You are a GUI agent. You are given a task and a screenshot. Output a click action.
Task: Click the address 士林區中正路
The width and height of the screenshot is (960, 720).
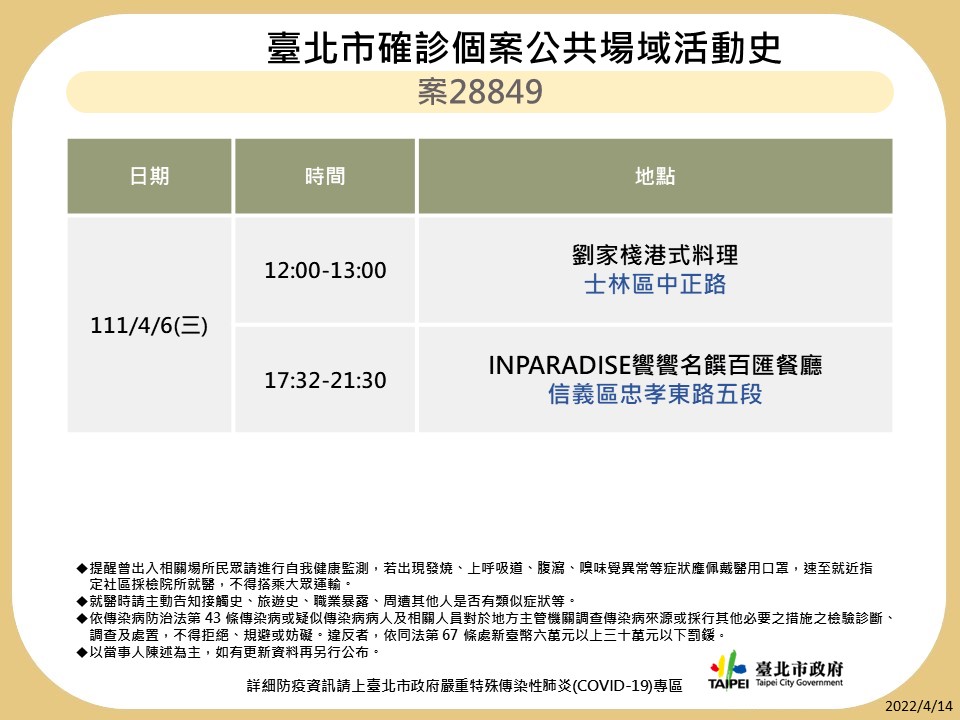click(x=655, y=284)
